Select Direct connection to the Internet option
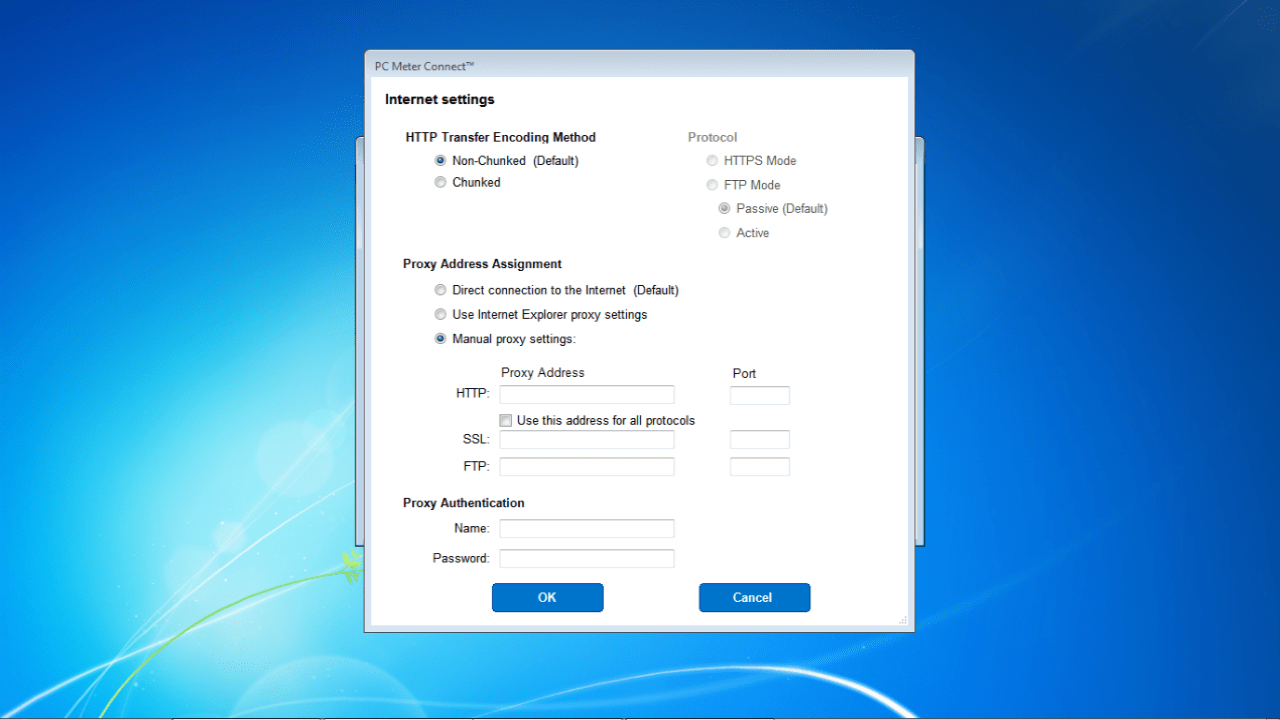This screenshot has width=1280, height=720. click(x=440, y=291)
